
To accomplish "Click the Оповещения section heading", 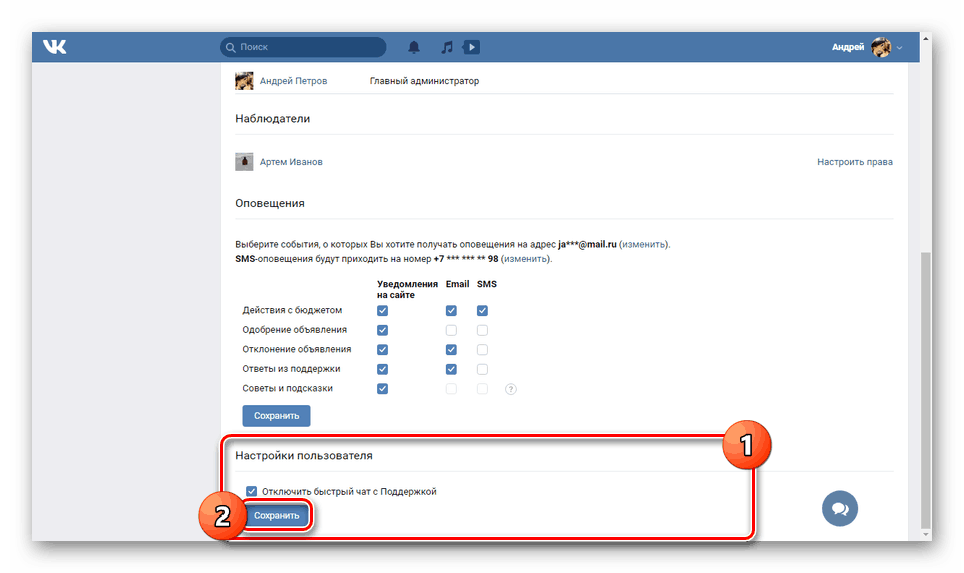I will click(270, 204).
